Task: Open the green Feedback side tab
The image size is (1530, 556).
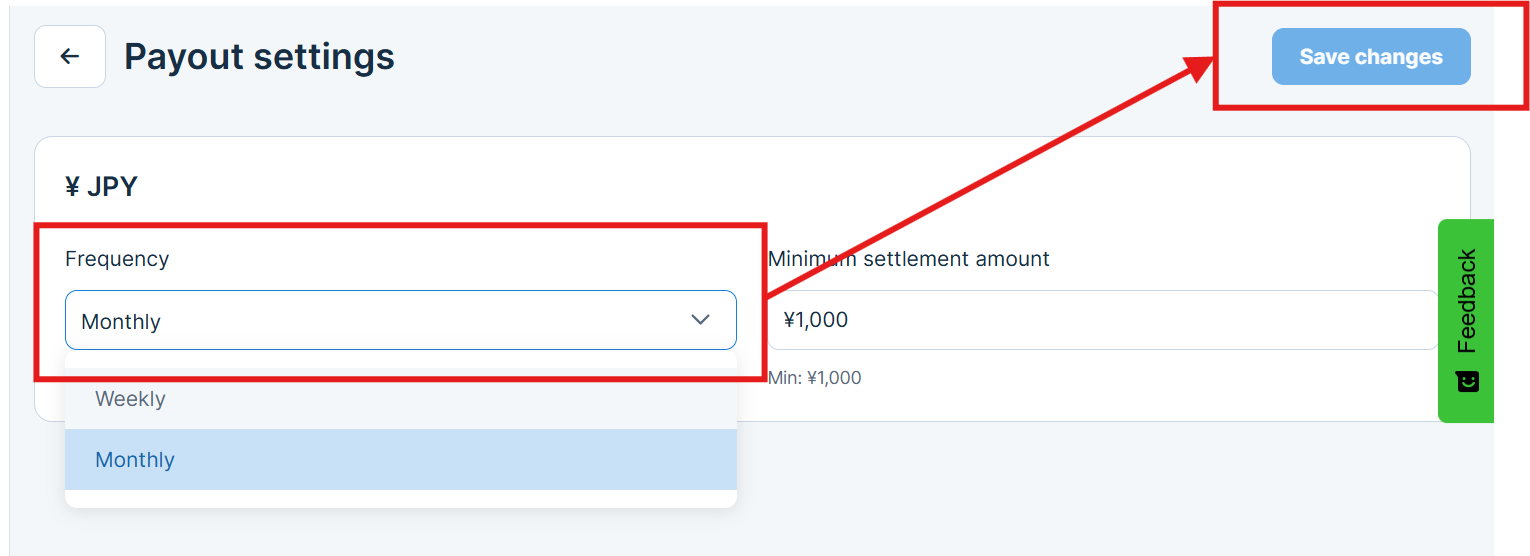Action: coord(1466,320)
